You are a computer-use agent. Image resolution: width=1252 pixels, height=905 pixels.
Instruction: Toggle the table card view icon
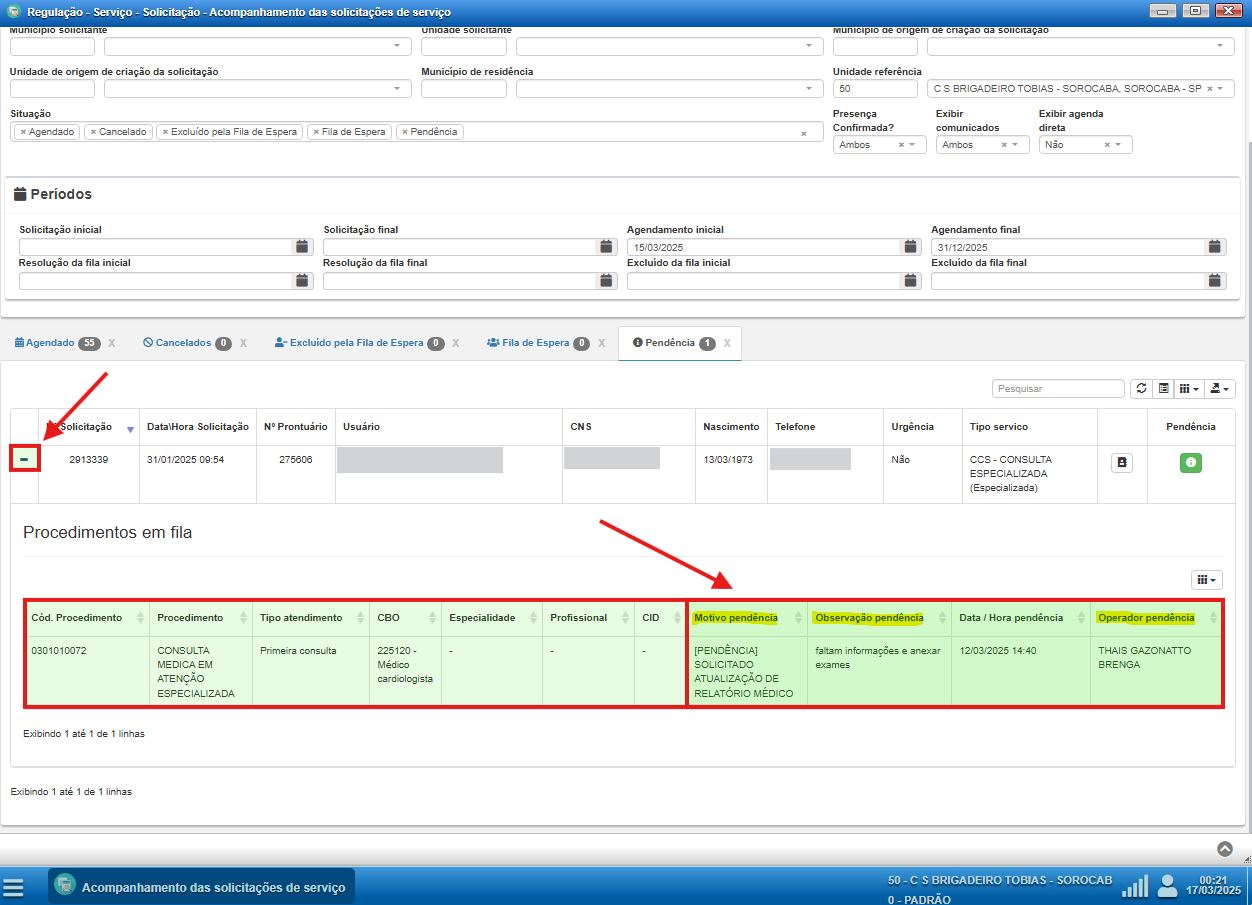(x=1163, y=389)
